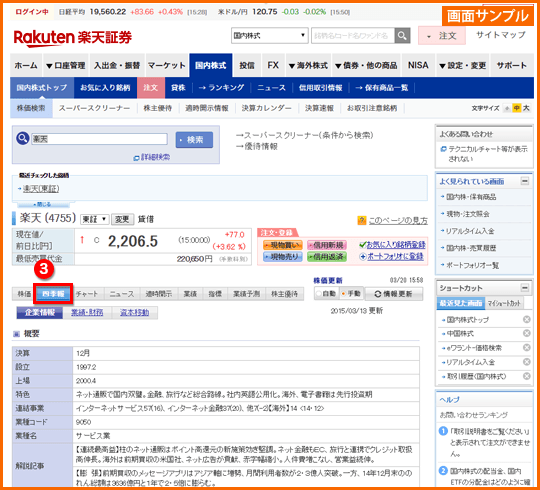Set font size to 大
Image resolution: width=540 pixels, height=490 pixels.
tap(526, 108)
